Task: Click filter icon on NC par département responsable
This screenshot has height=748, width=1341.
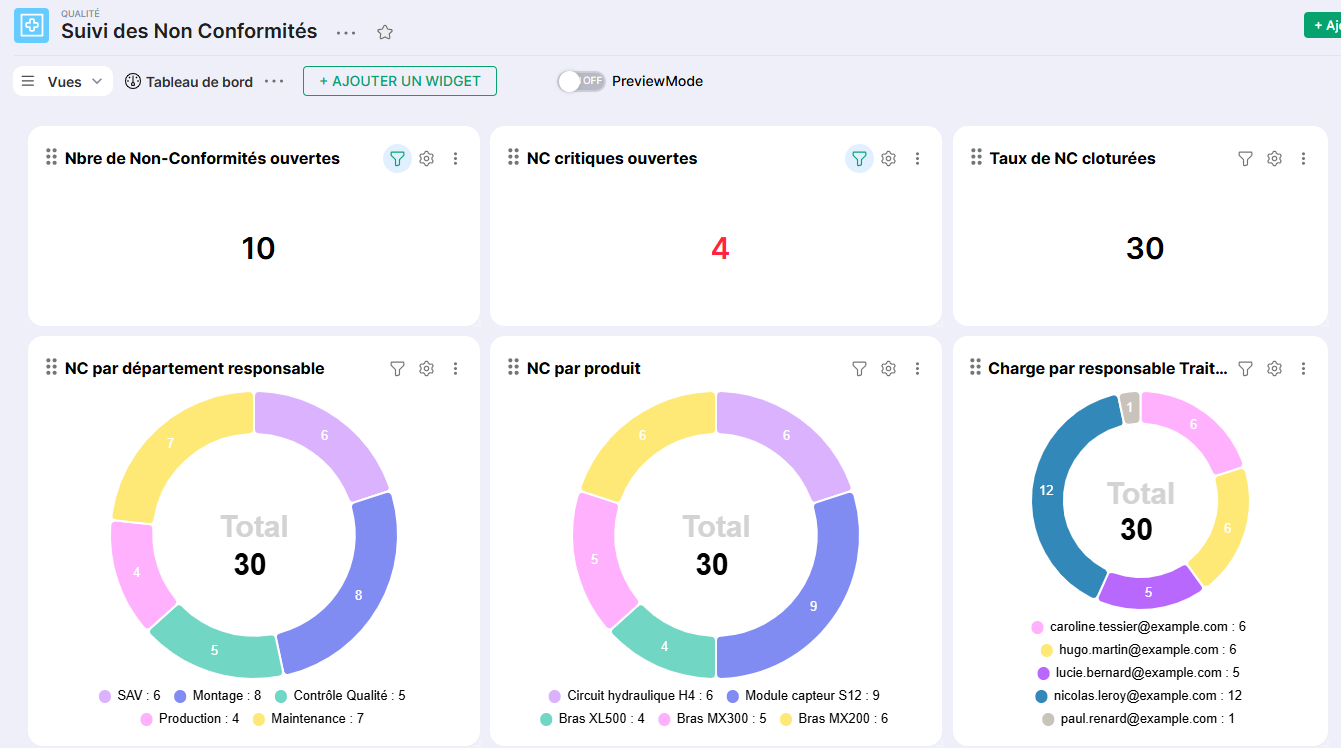Action: pos(397,368)
